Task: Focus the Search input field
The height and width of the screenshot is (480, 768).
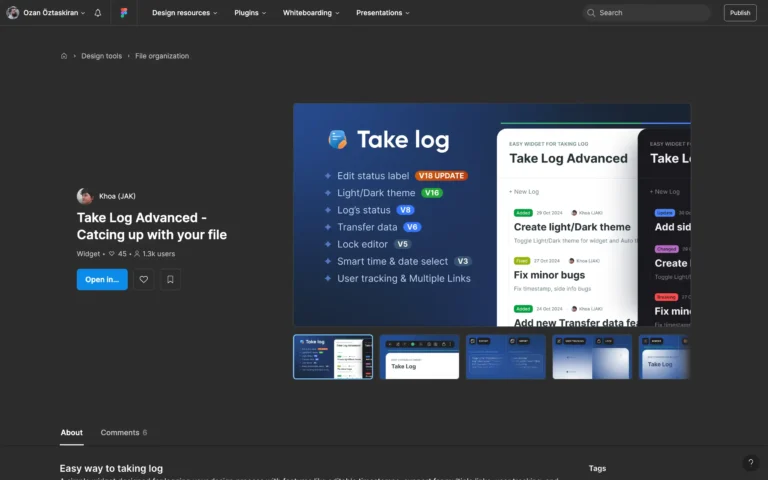Action: tap(646, 13)
